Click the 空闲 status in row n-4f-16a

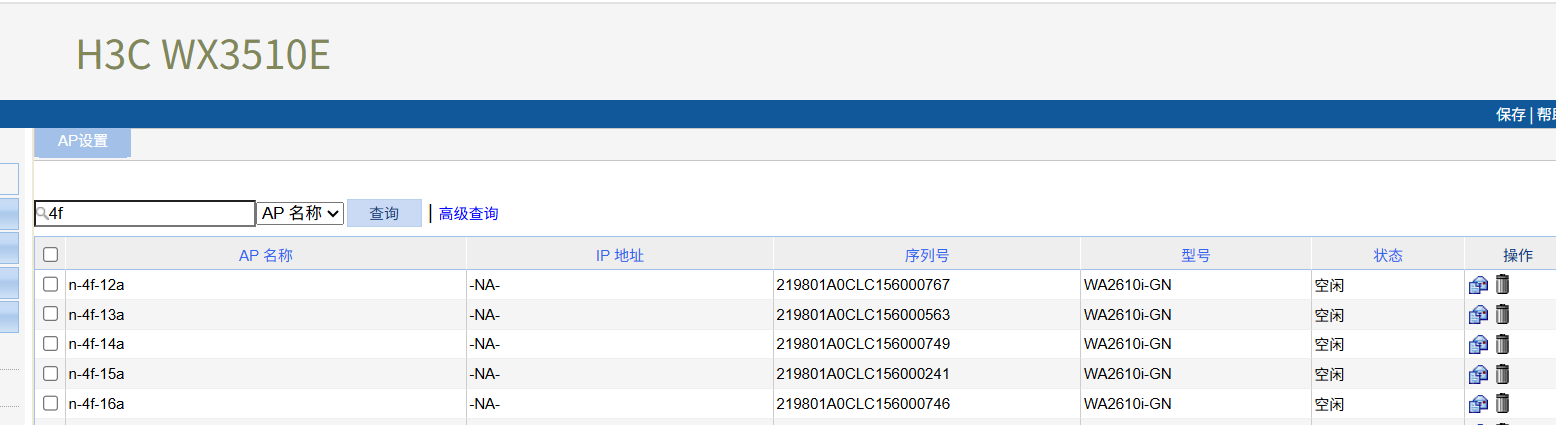pos(1329,404)
